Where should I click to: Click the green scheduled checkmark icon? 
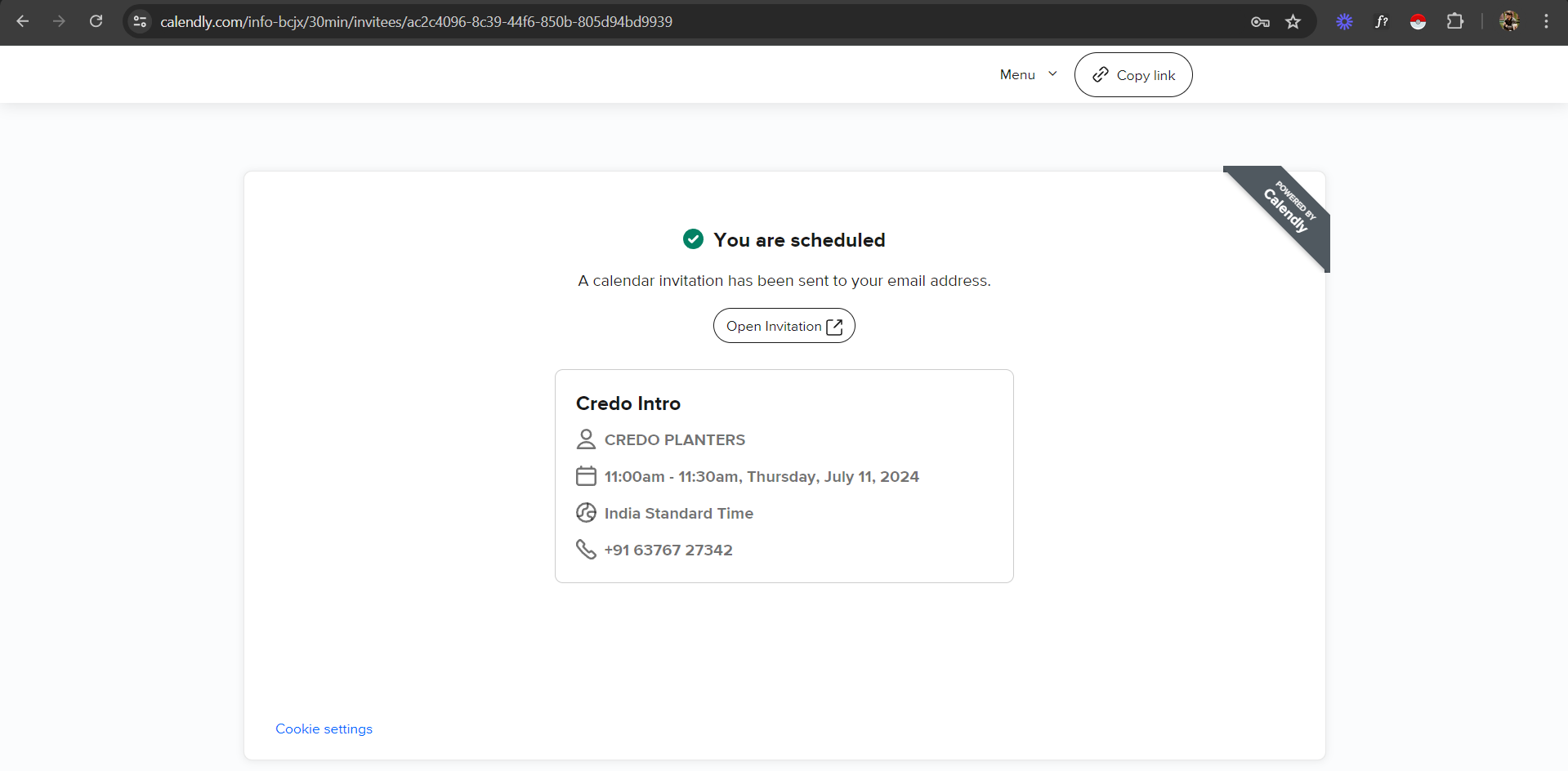coord(693,239)
